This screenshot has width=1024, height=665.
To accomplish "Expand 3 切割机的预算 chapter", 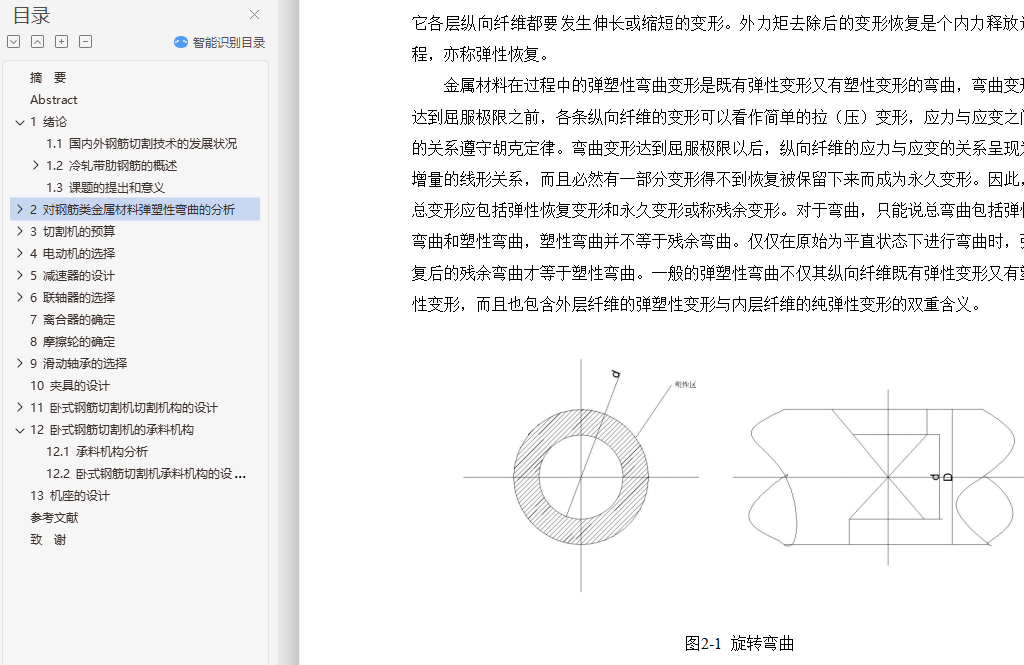I will (20, 231).
